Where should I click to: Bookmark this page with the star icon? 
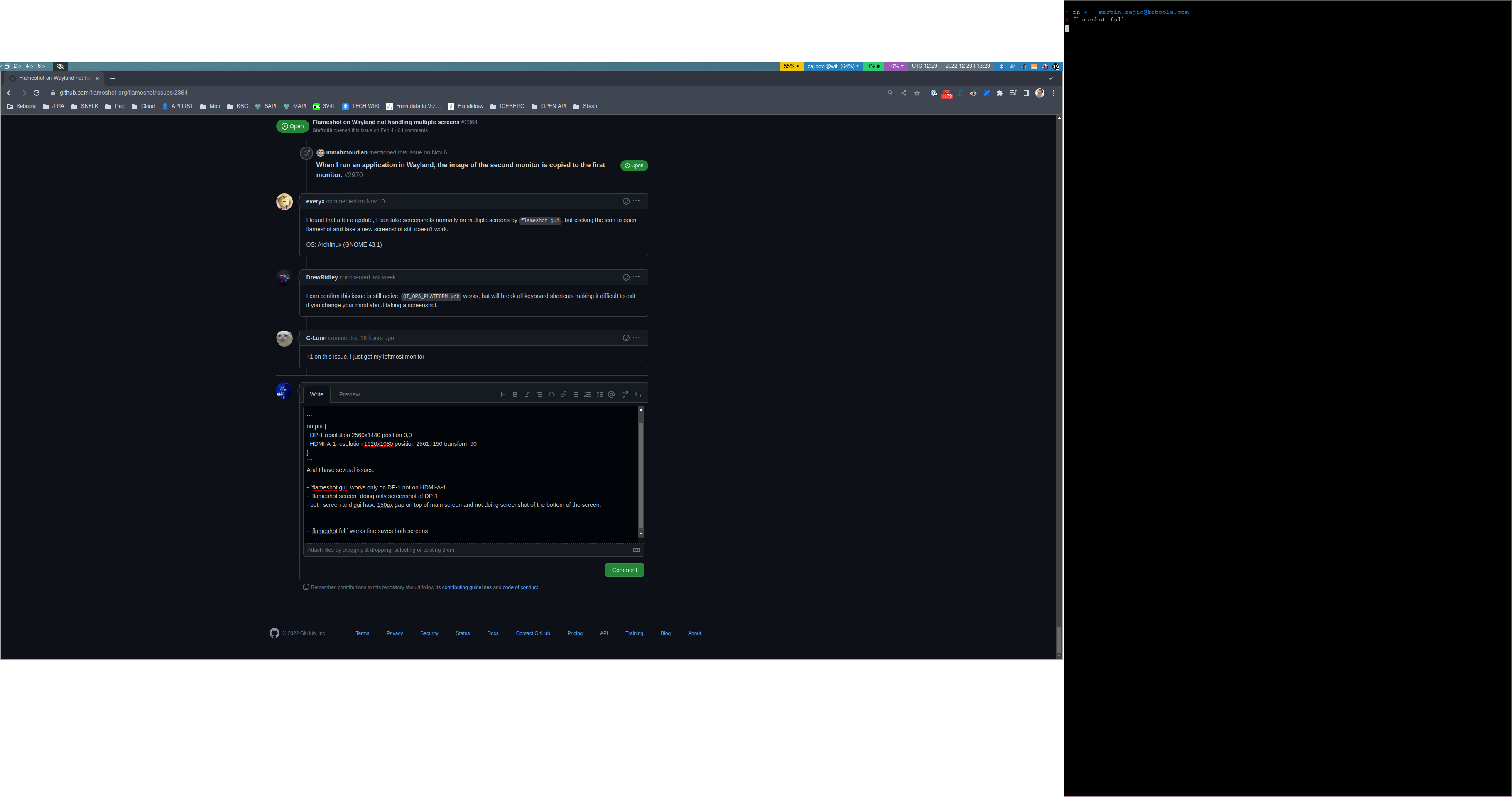coord(917,93)
